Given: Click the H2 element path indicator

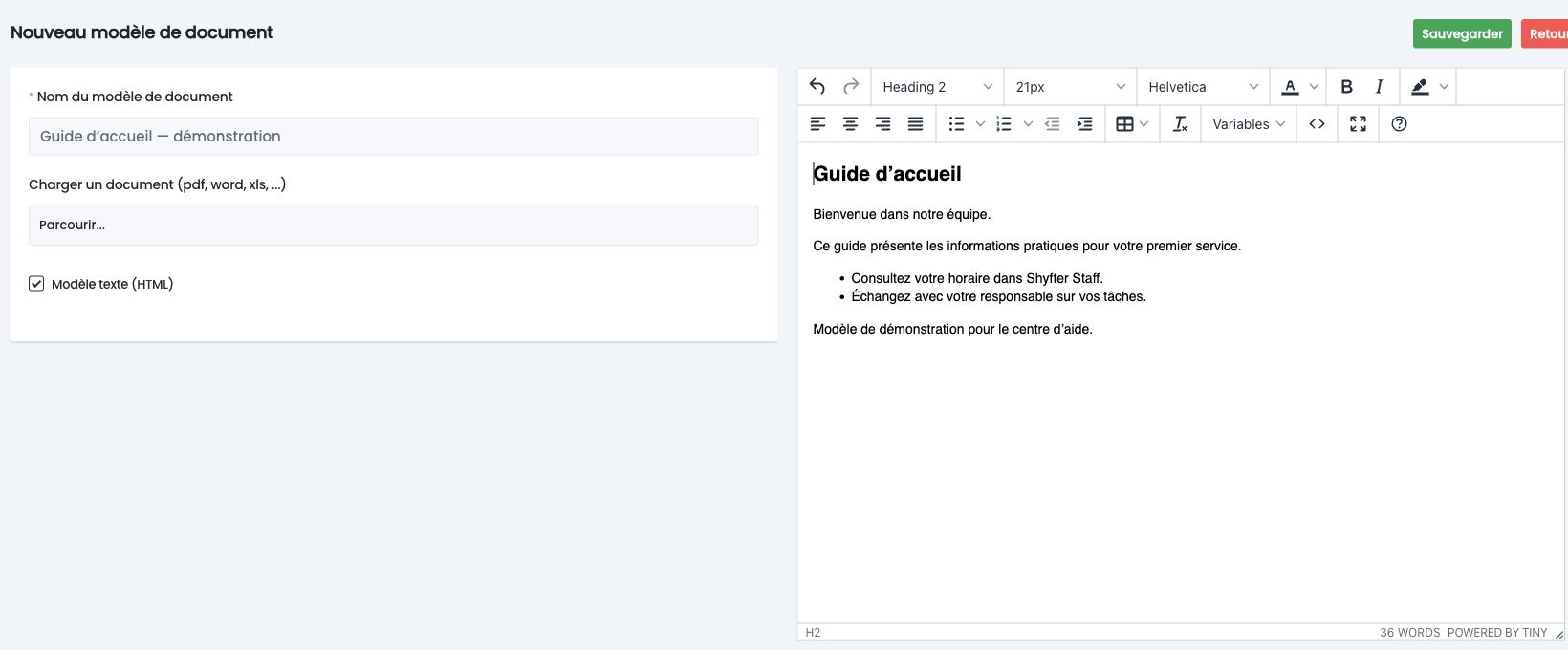Looking at the screenshot, I should [813, 633].
